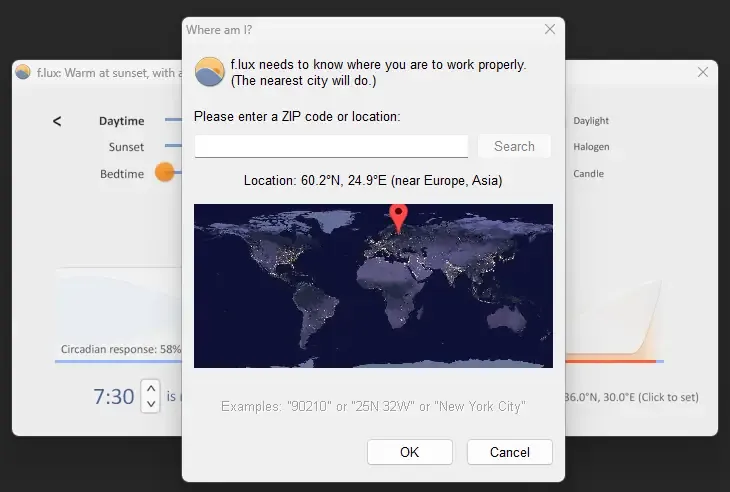Click the orange Bedtime slider handle
Image resolution: width=730 pixels, height=492 pixels.
coord(164,172)
